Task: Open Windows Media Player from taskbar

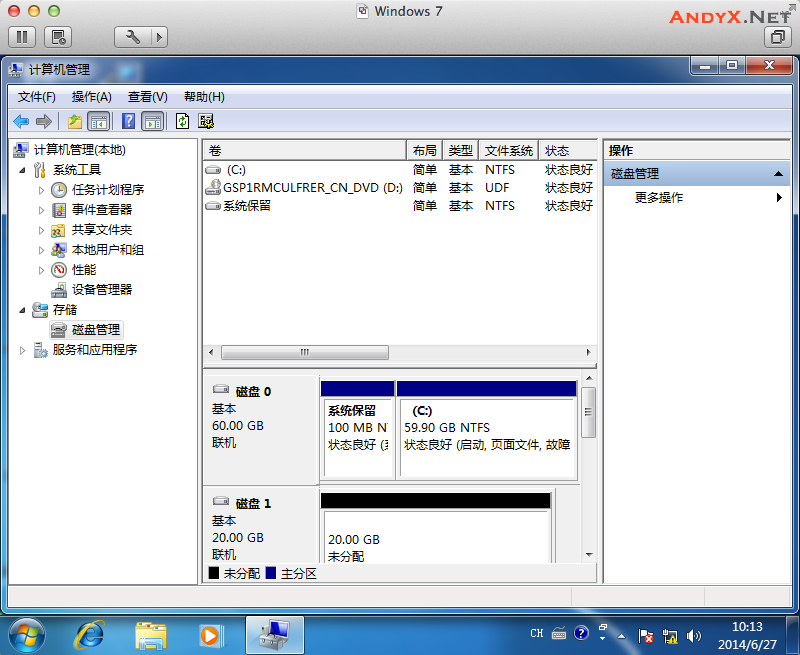Action: (x=210, y=636)
